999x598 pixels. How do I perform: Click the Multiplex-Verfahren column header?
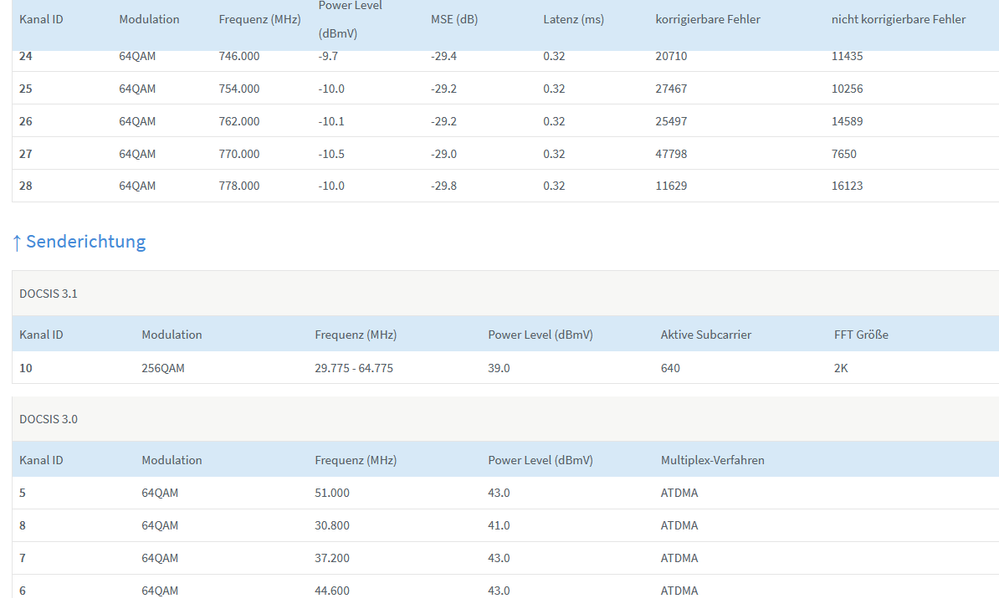pos(713,460)
